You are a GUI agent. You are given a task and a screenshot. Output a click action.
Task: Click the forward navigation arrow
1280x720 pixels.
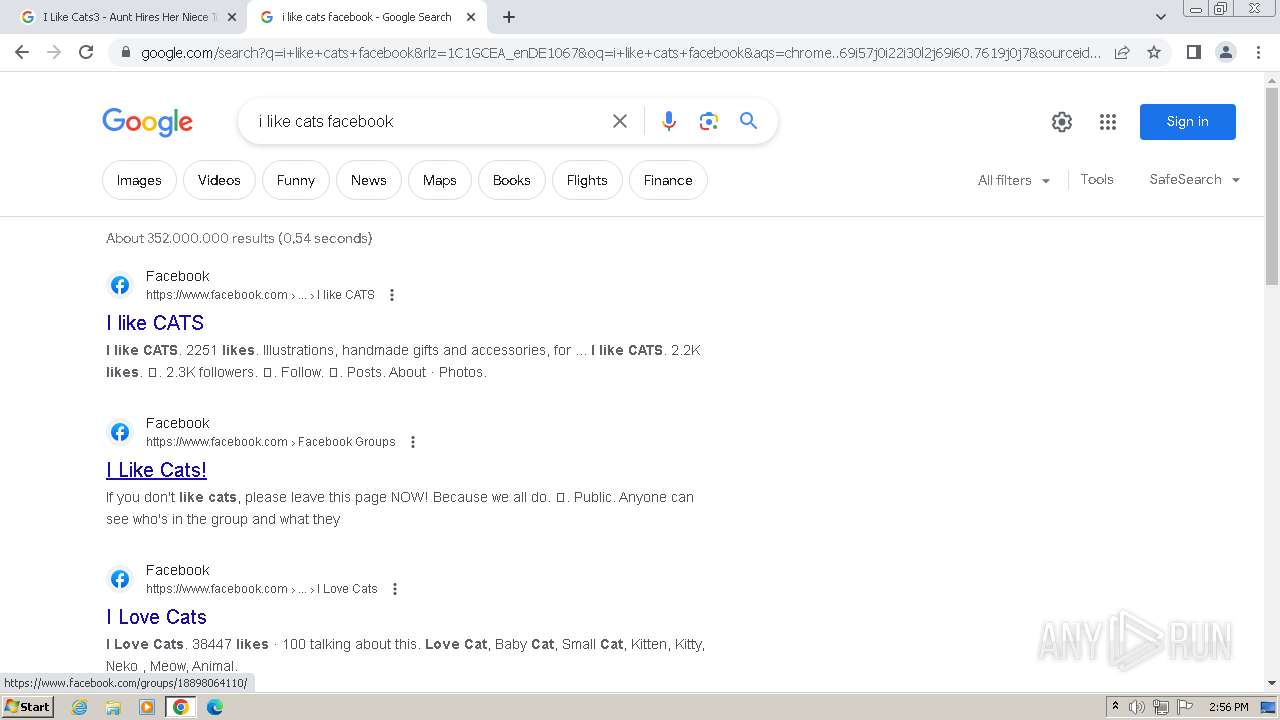[54, 52]
